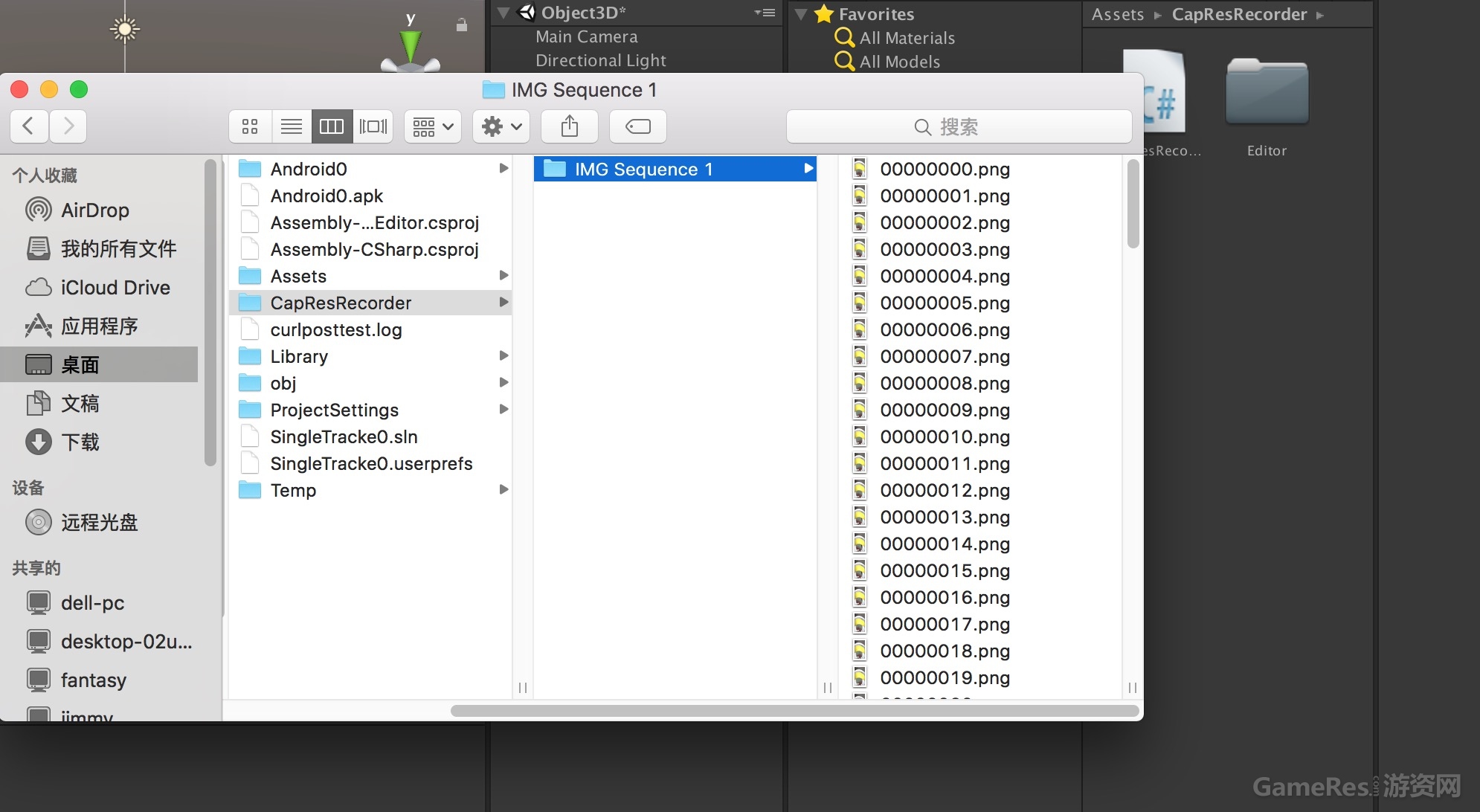This screenshot has height=812, width=1480.
Task: Select the ProjectSettings folder
Action: 370,410
